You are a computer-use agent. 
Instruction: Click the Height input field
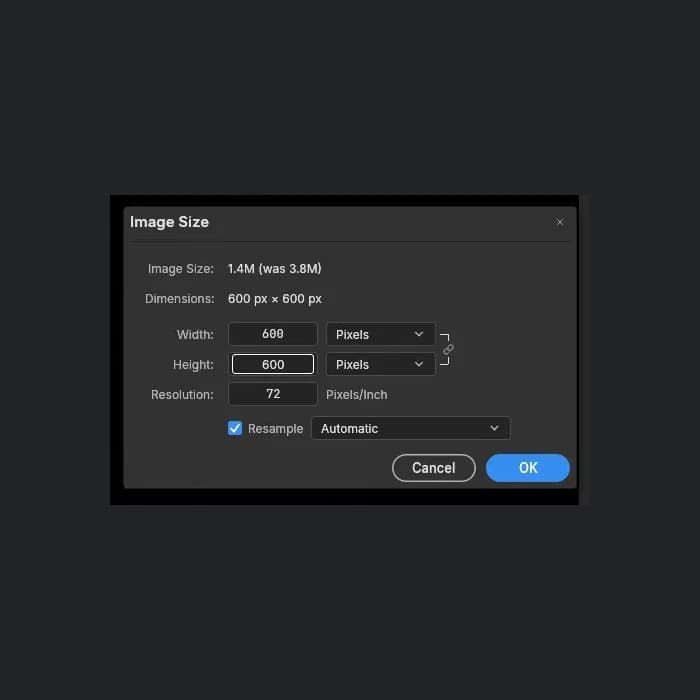pyautogui.click(x=273, y=364)
